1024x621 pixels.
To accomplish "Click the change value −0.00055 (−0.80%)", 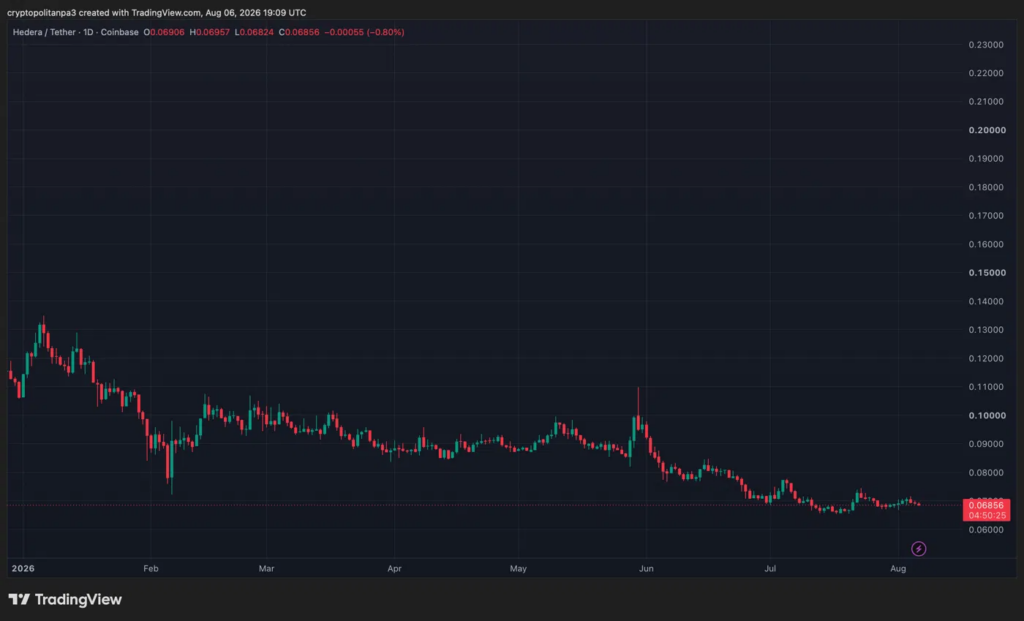I will point(364,32).
